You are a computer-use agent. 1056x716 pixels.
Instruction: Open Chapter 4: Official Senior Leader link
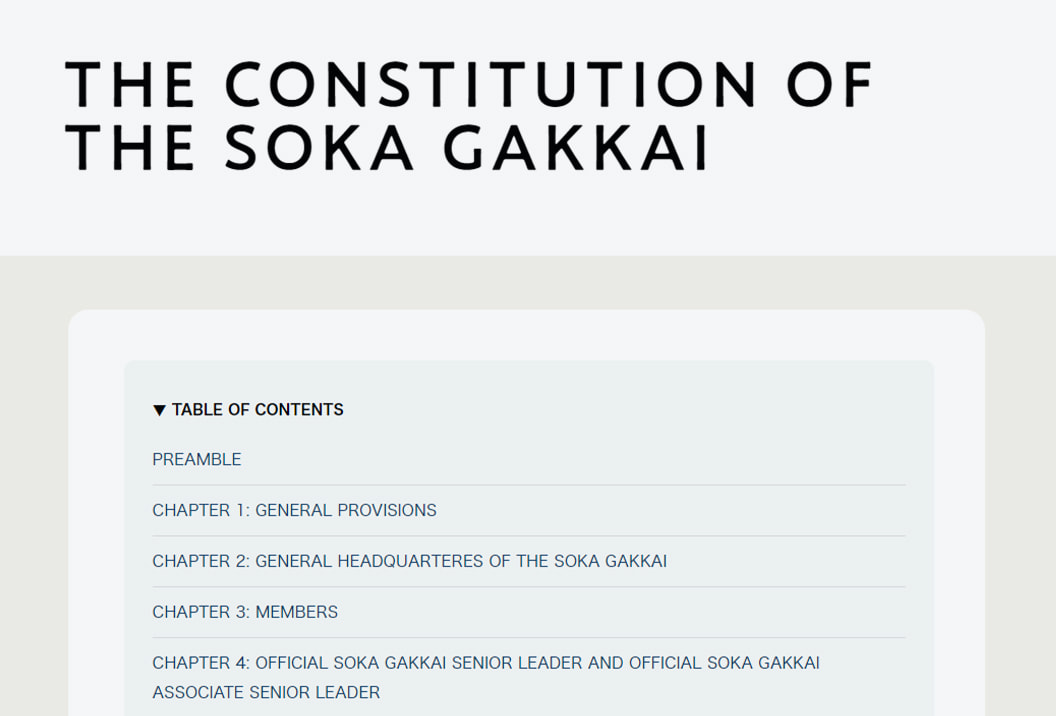click(x=485, y=662)
